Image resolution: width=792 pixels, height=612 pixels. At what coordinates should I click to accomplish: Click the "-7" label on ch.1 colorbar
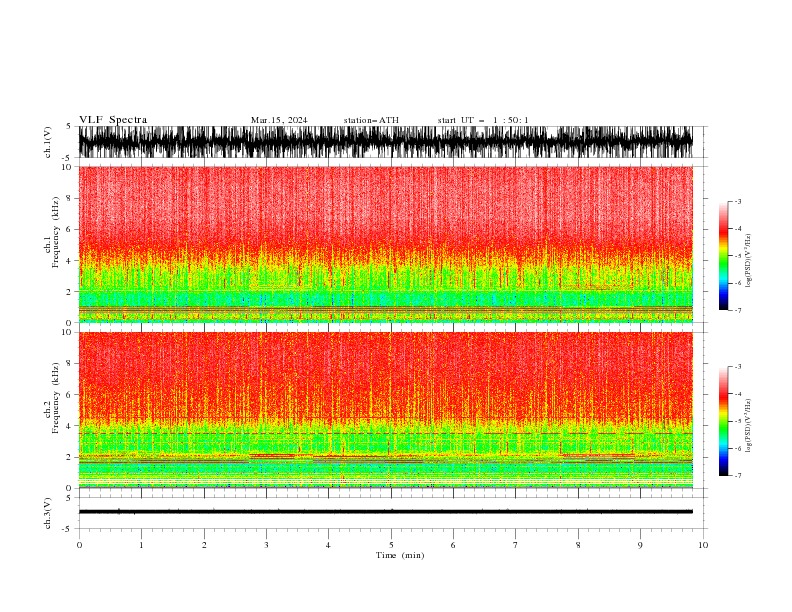coord(737,310)
